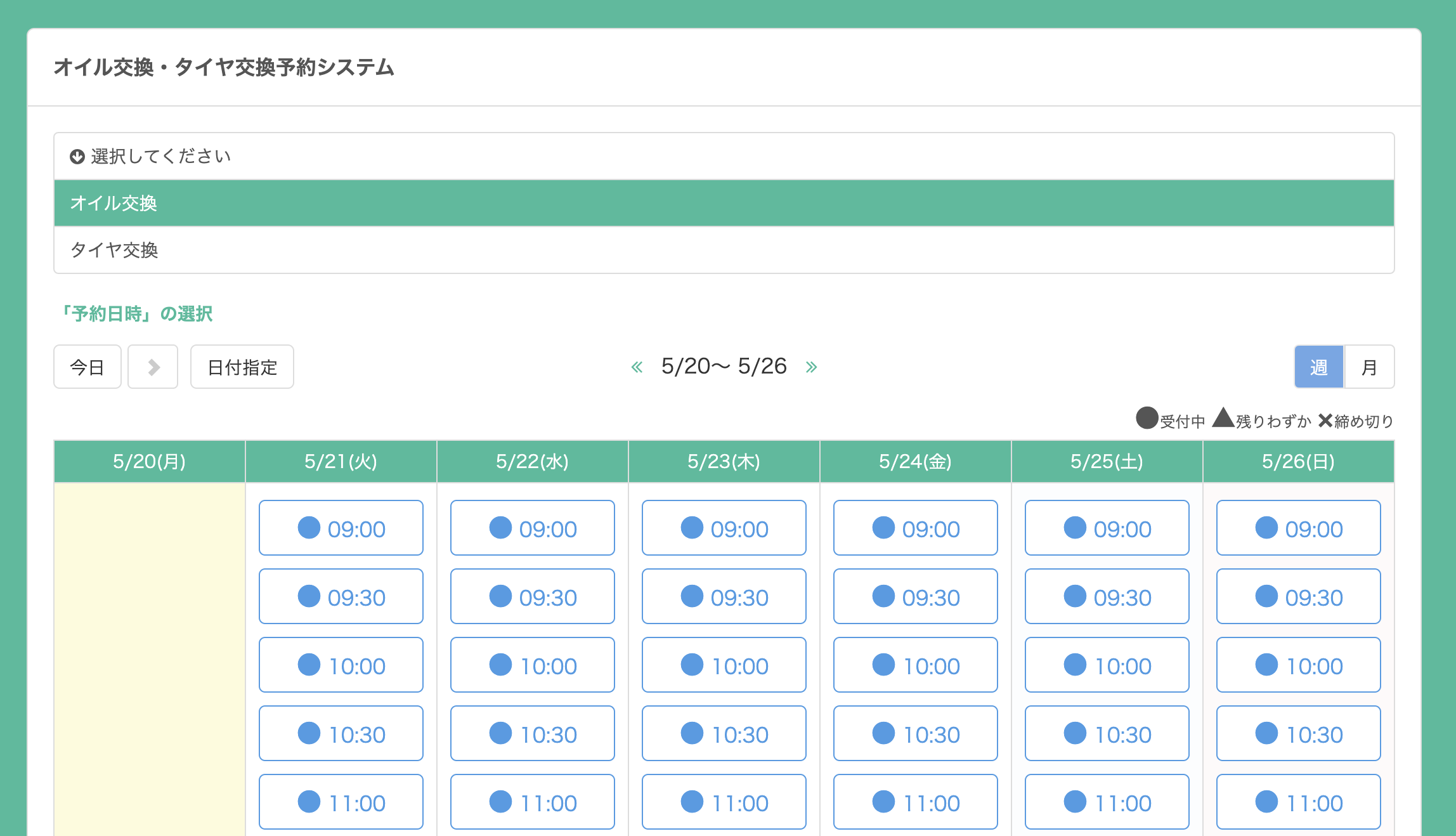Image resolution: width=1456 pixels, height=836 pixels.
Task: Click the circle icon in the 5/23 10:30 slot
Action: [692, 733]
